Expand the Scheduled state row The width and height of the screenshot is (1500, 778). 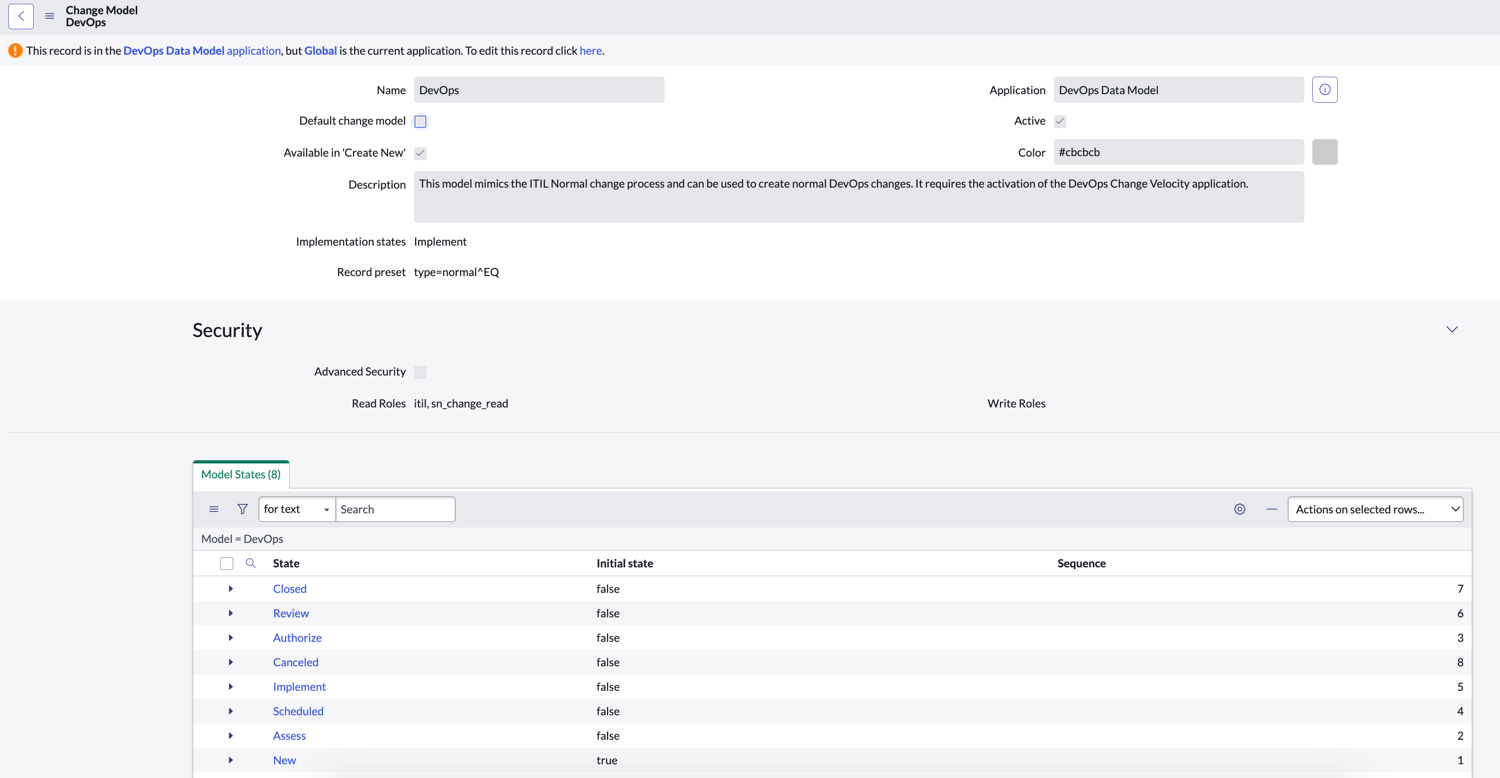[x=231, y=711]
